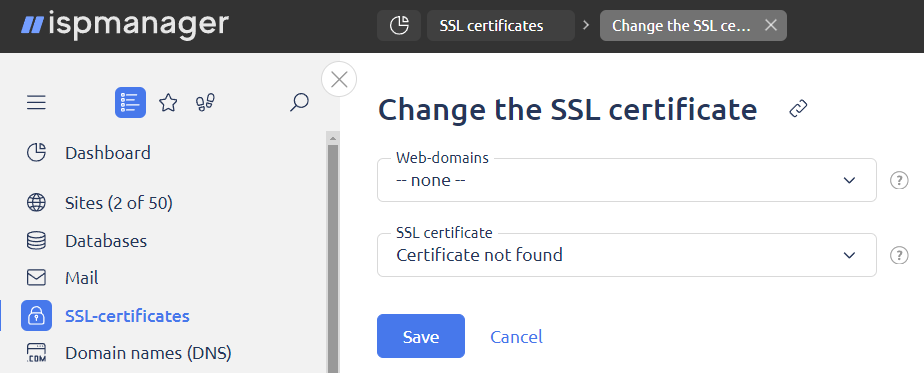Screen dimensions: 924x373
Task: Click the envelope icon next to Mail
Action: pos(37,278)
